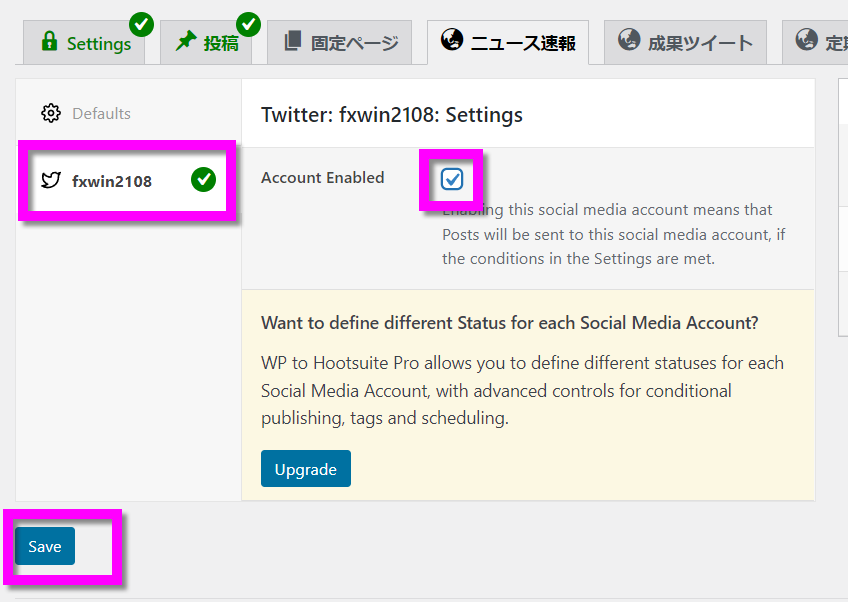Open the 成果ツイート tab
Image resolution: width=848 pixels, height=602 pixels.
click(x=685, y=42)
